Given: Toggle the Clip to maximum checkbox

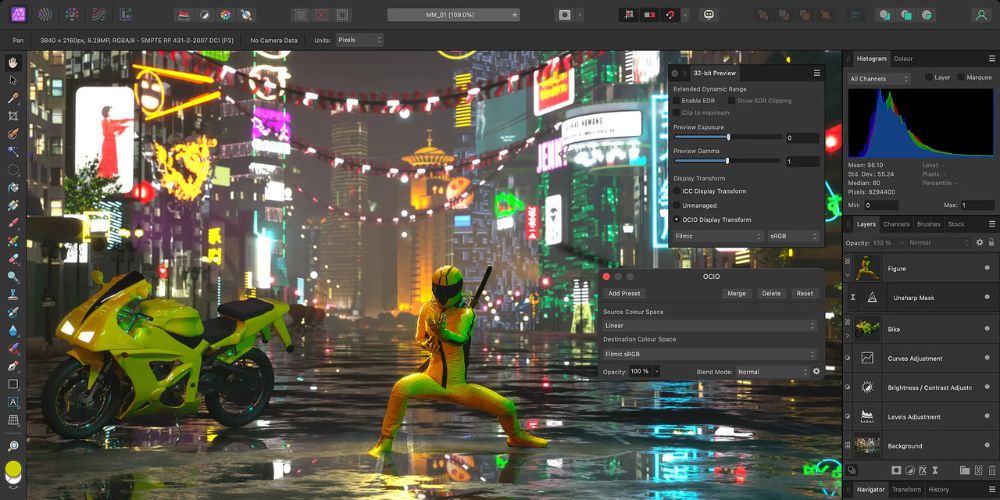Looking at the screenshot, I should click(x=677, y=113).
